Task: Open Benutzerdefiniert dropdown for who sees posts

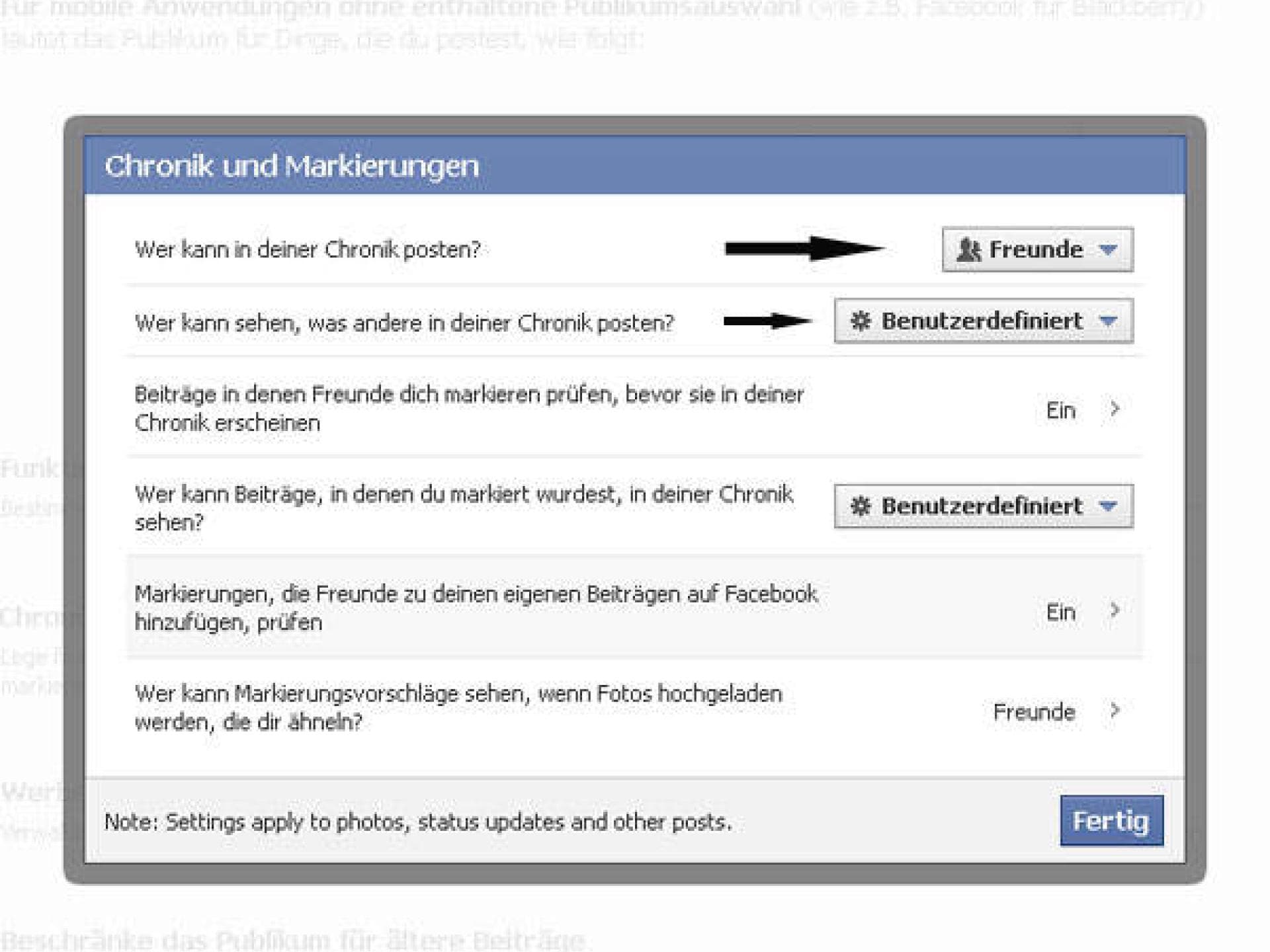Action: pyautogui.click(x=982, y=322)
